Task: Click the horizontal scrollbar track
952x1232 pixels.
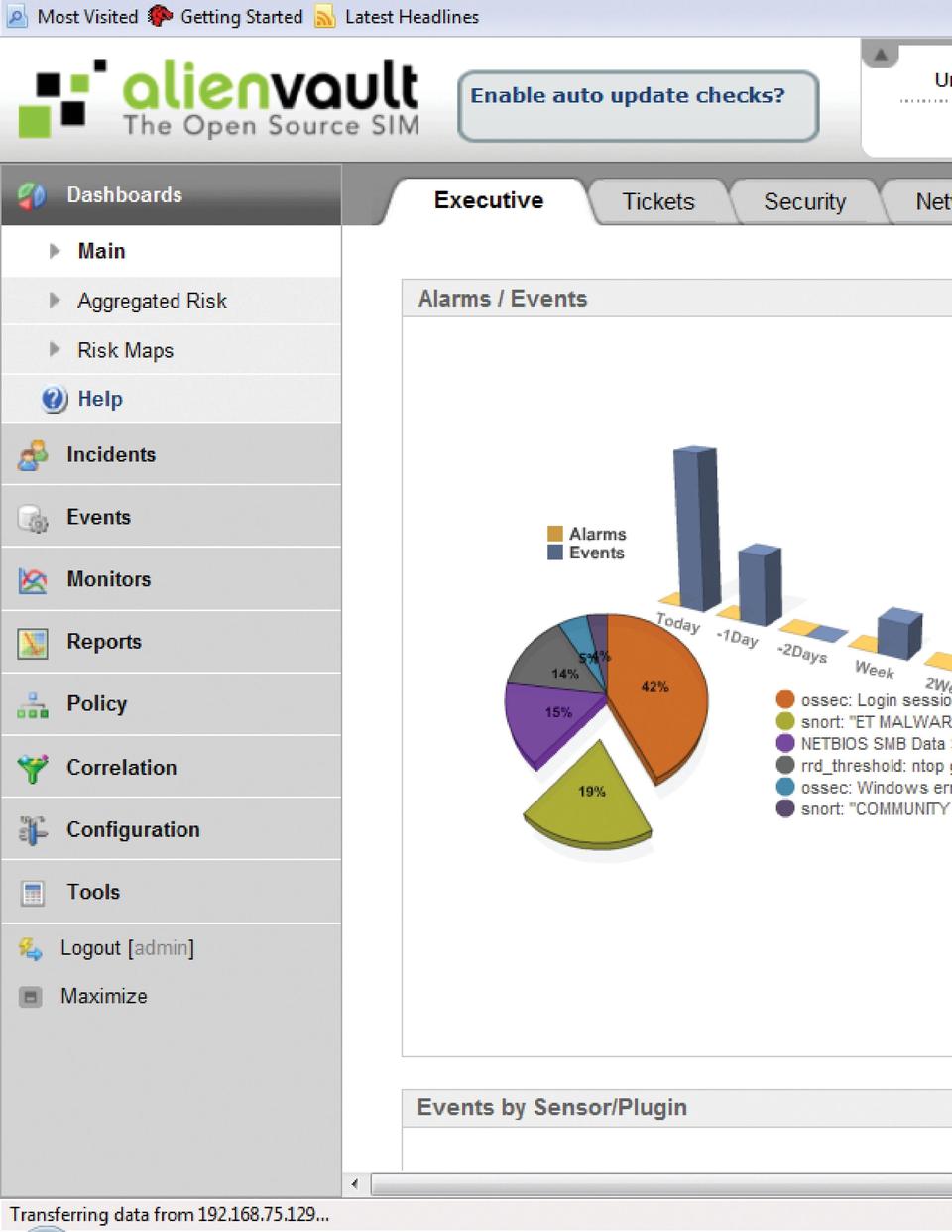Action: [661, 1184]
